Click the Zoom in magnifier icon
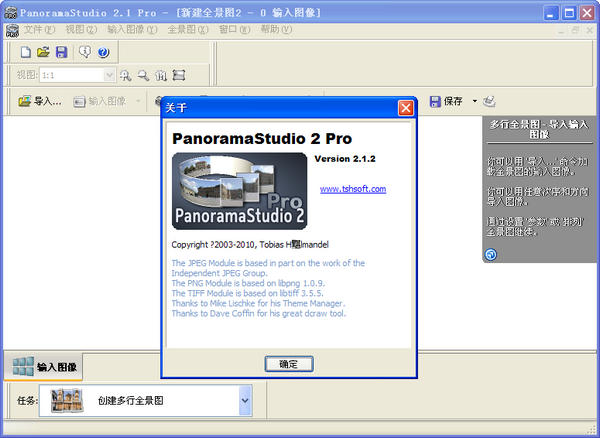Screen dimensions: 600x438 tap(125, 75)
